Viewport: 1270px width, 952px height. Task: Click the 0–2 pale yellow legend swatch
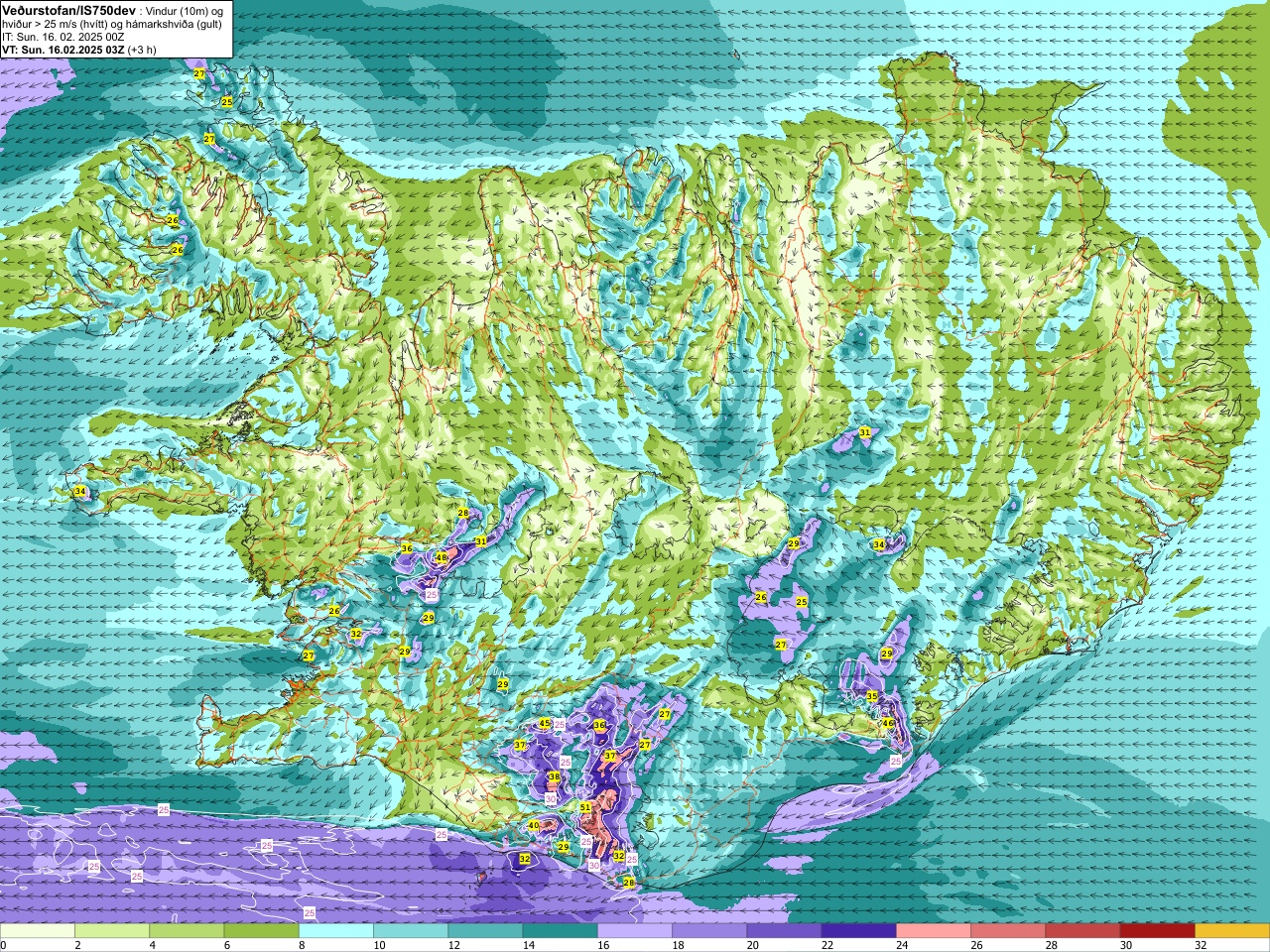pos(38,931)
